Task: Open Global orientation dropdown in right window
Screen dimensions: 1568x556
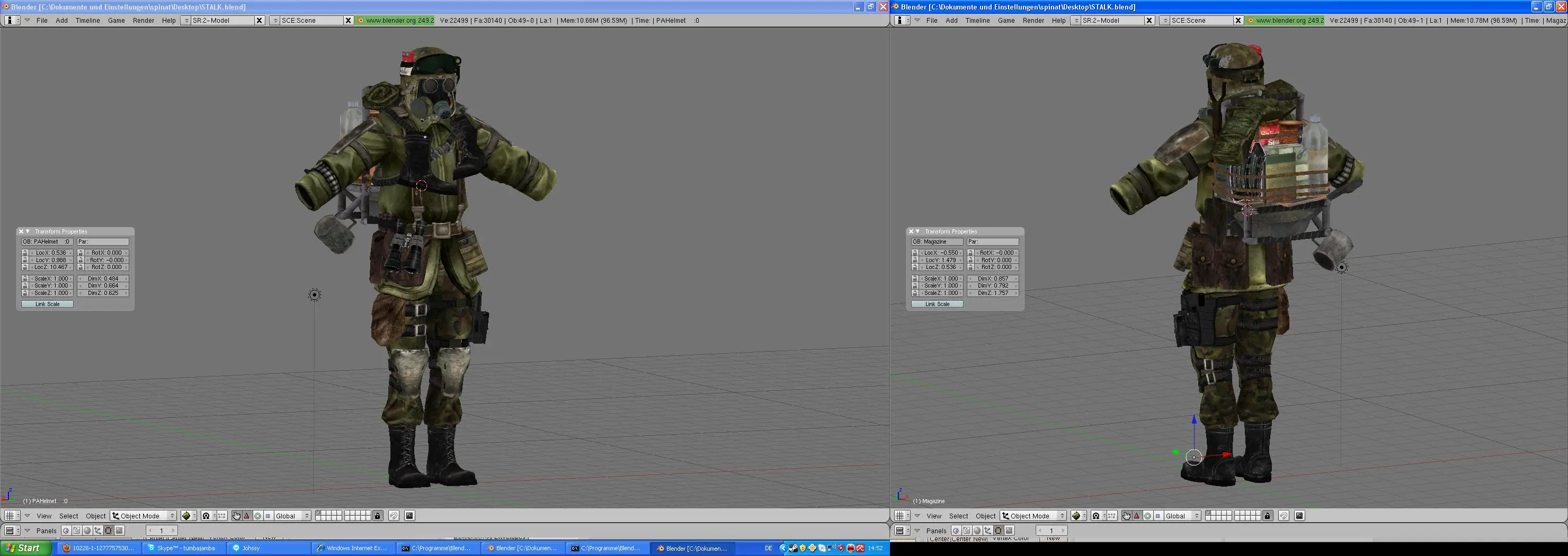Action: click(x=1183, y=516)
